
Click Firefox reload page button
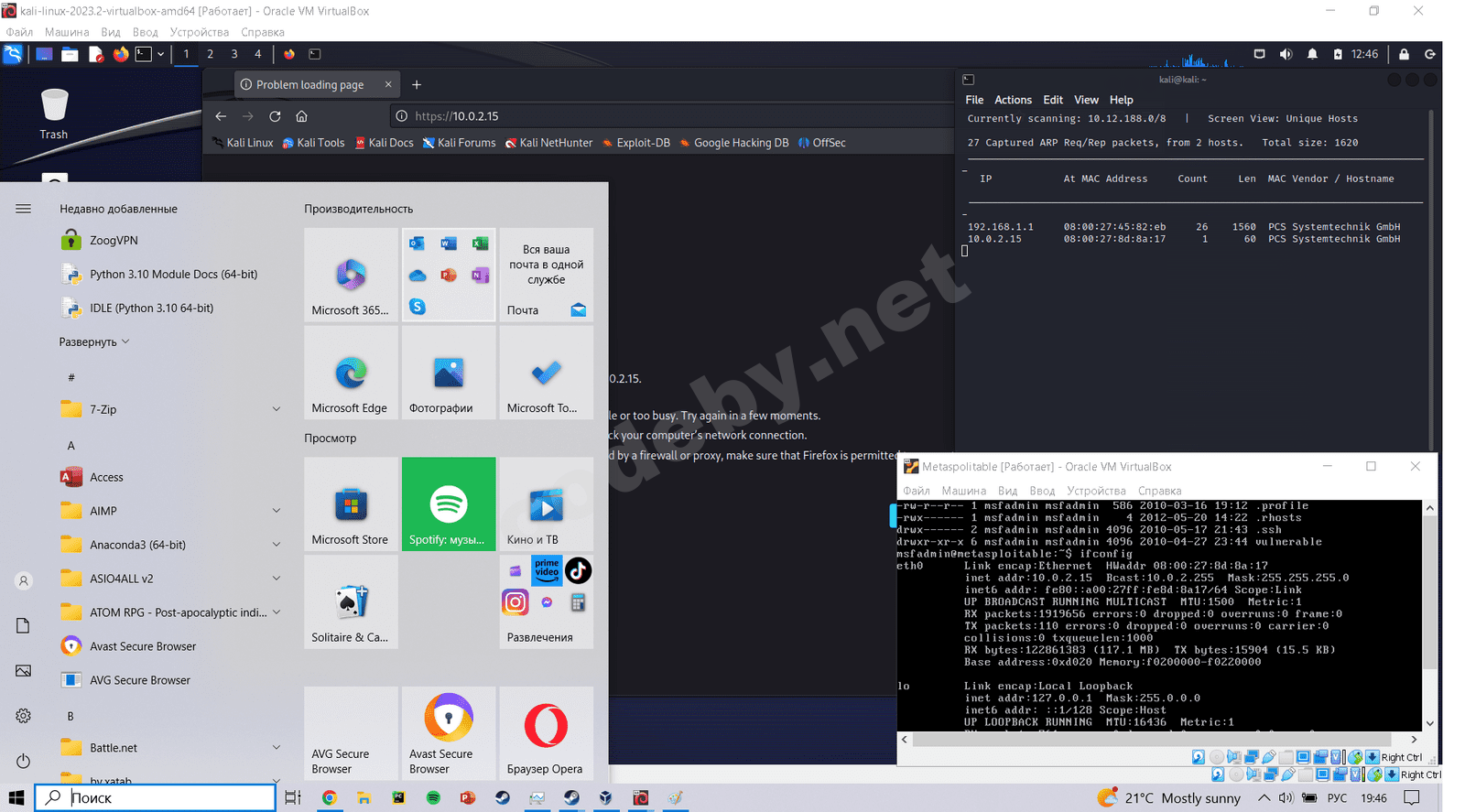pyautogui.click(x=275, y=116)
